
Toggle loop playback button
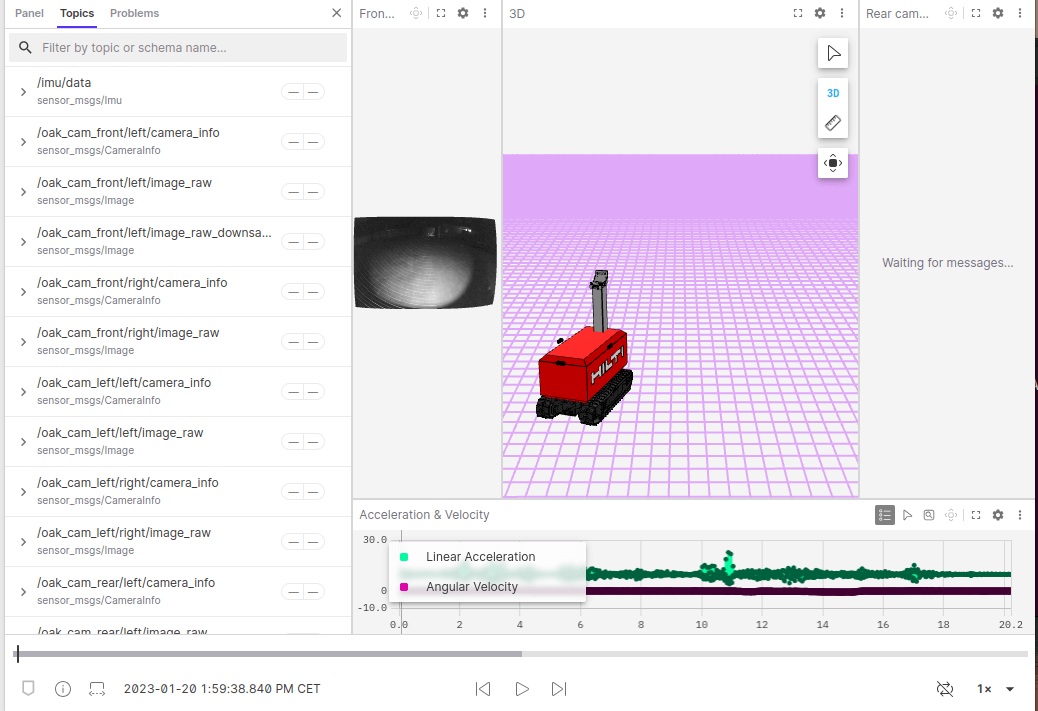click(945, 689)
